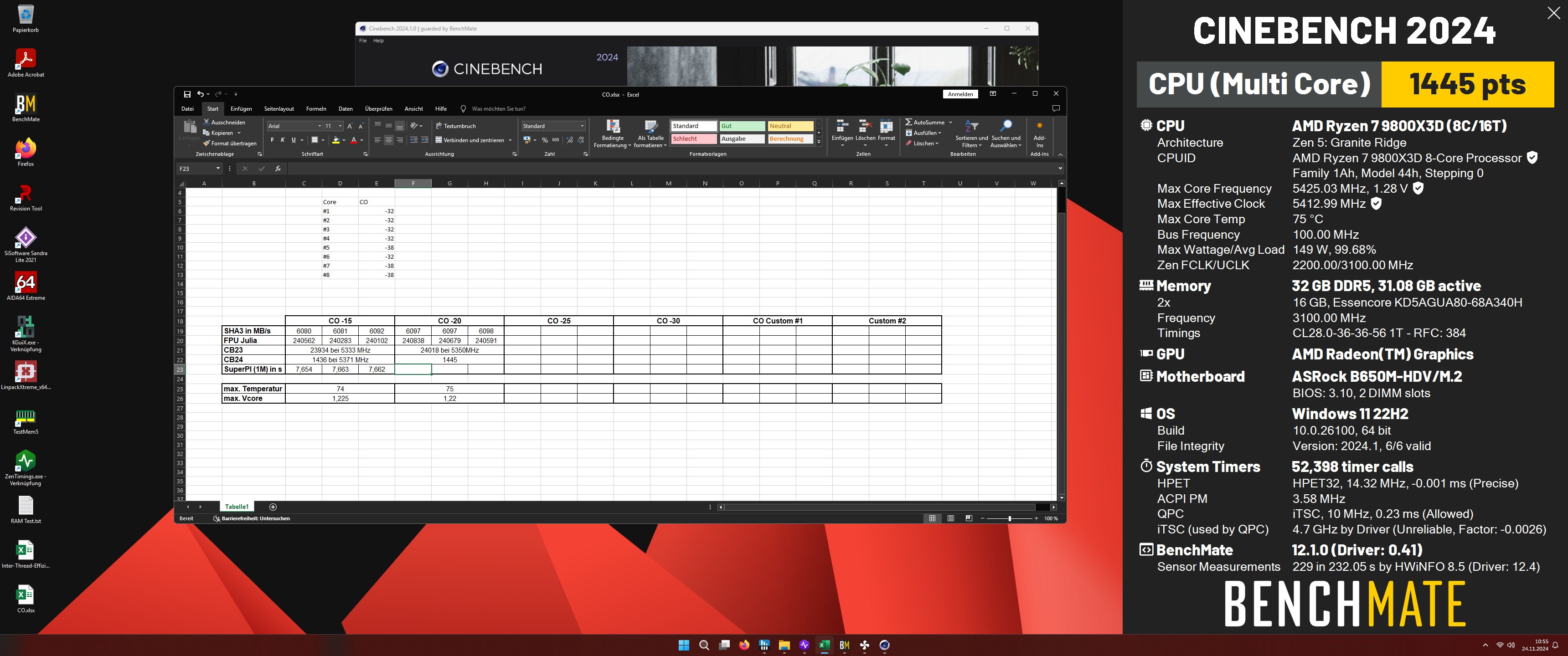Switch to the Seitenlayout ribbon tab
The width and height of the screenshot is (1568, 656).
tap(279, 109)
